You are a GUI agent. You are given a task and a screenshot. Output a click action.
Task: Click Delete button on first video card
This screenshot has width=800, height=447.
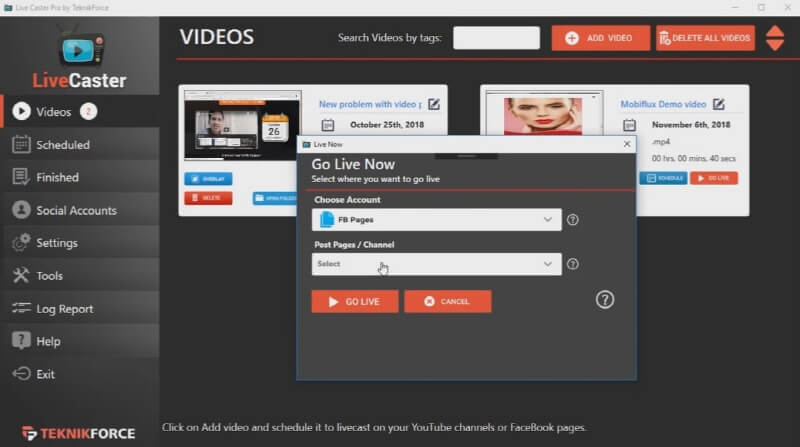[x=208, y=197]
